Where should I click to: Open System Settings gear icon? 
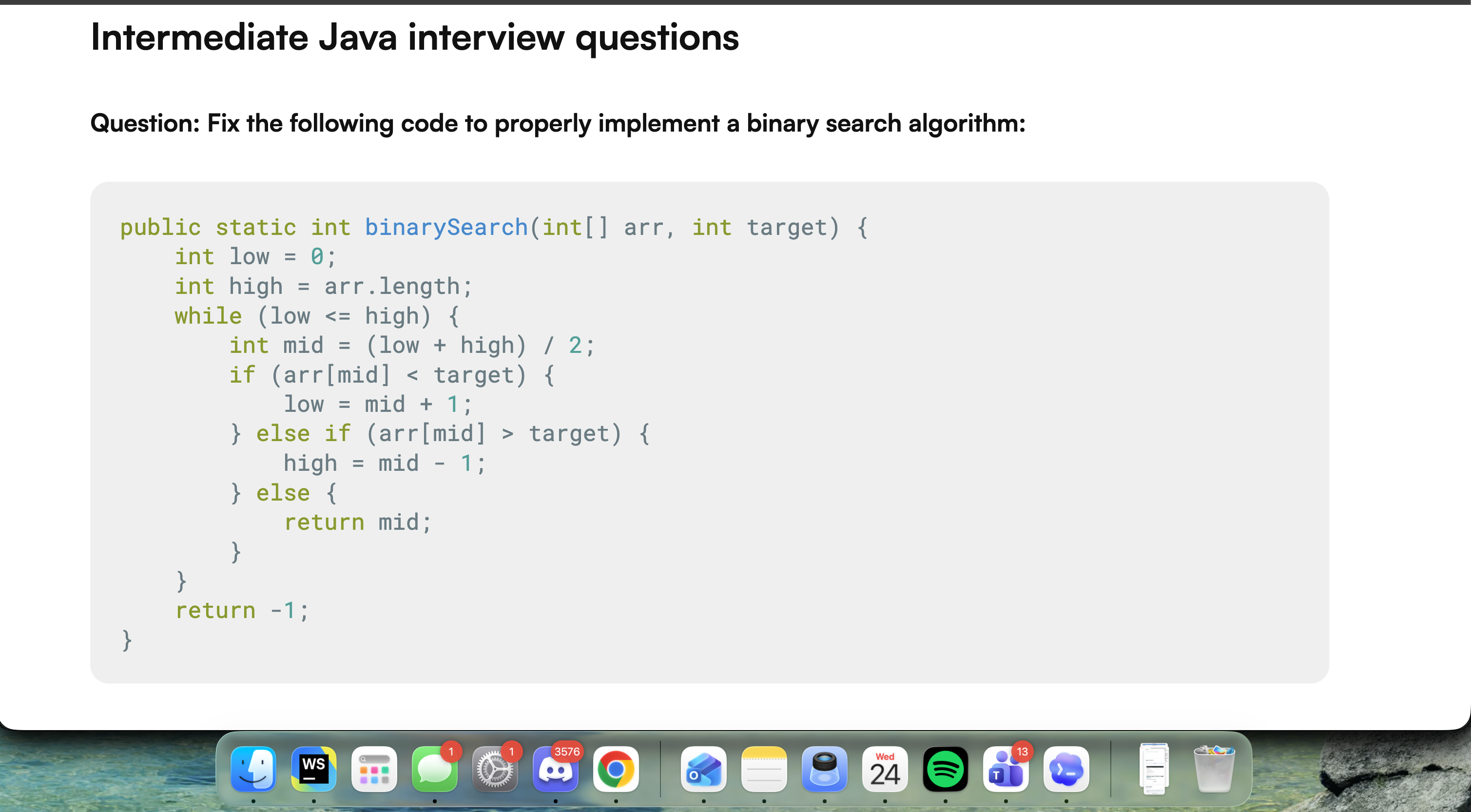pos(495,769)
